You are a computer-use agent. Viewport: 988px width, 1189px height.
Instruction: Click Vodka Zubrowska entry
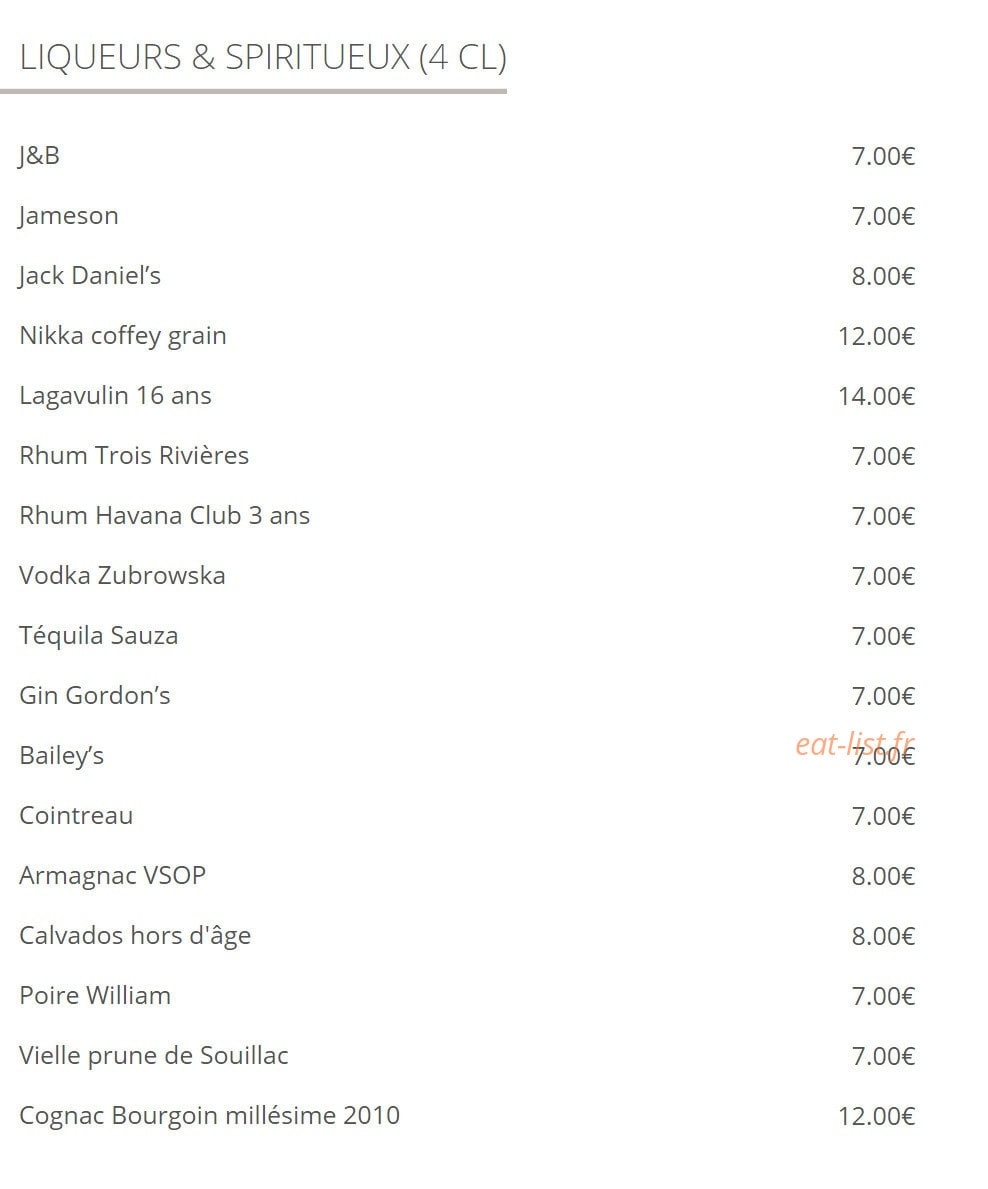[x=122, y=576]
